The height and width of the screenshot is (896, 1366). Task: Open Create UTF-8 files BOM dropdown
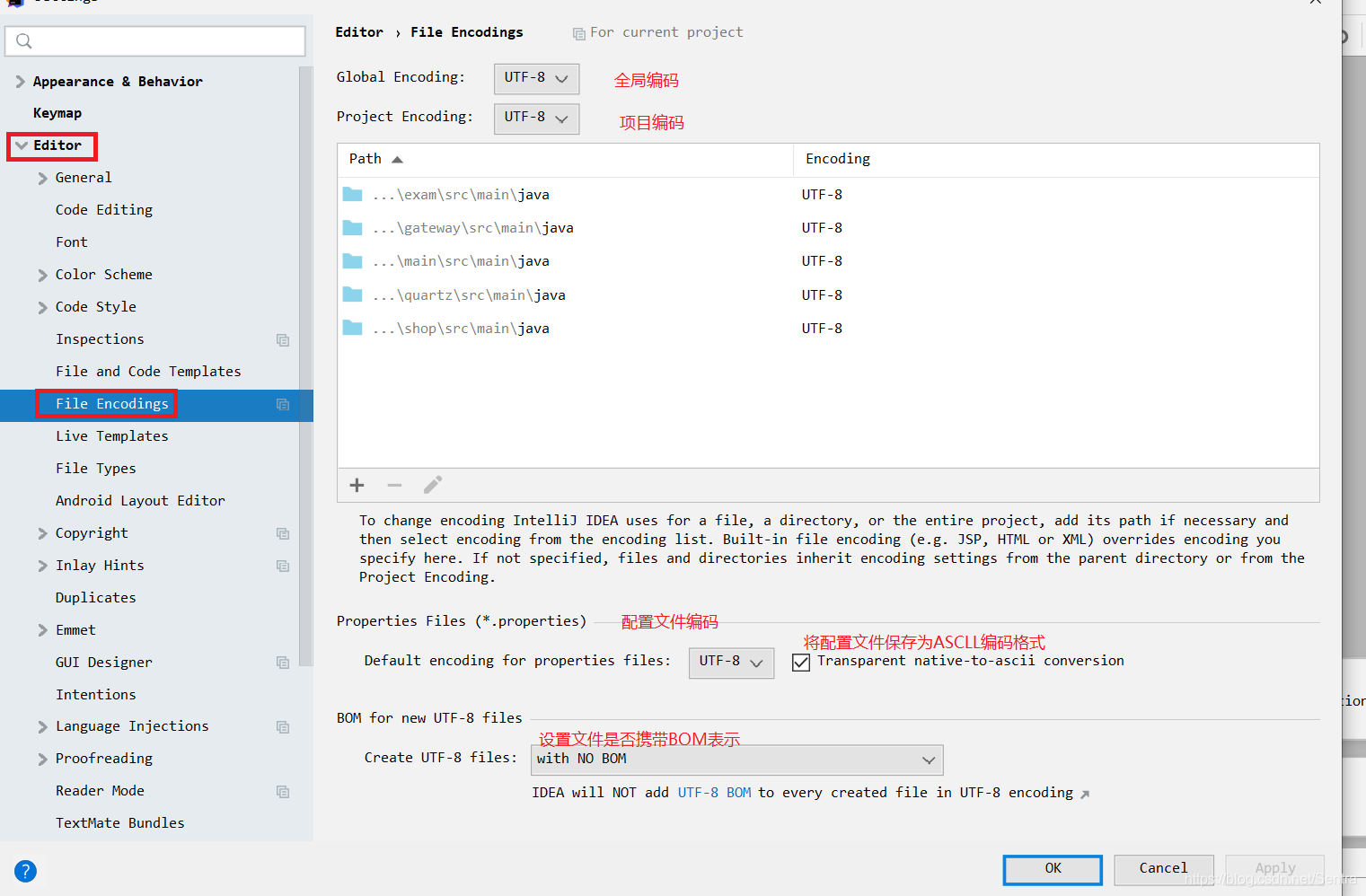pyautogui.click(x=736, y=760)
